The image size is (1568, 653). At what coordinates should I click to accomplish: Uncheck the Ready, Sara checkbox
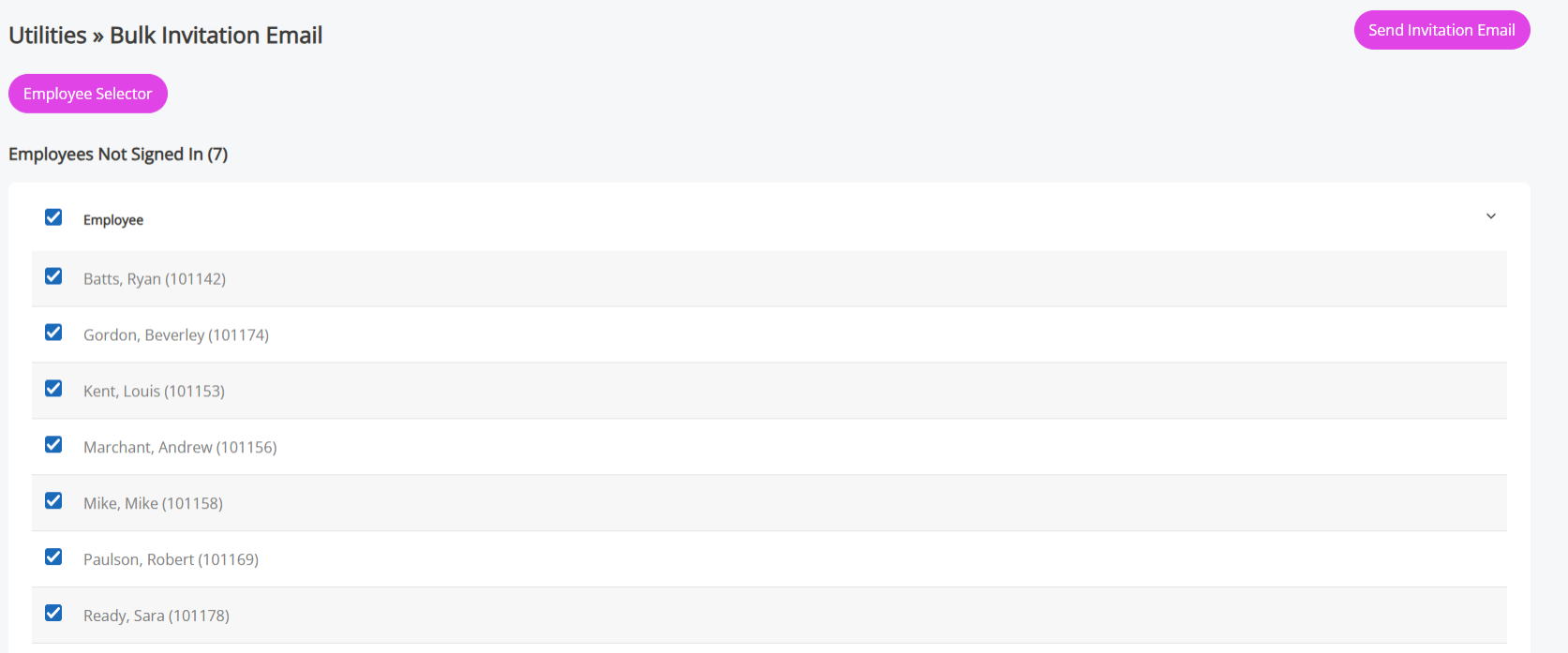click(x=53, y=614)
